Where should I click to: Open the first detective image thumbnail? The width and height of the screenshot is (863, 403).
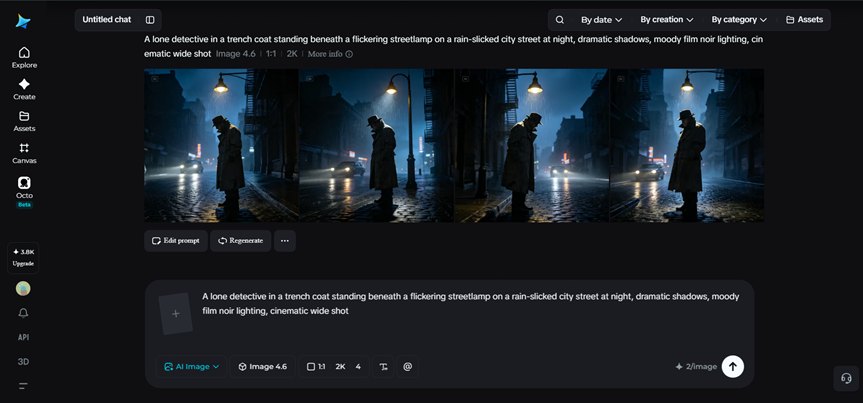[x=221, y=145]
